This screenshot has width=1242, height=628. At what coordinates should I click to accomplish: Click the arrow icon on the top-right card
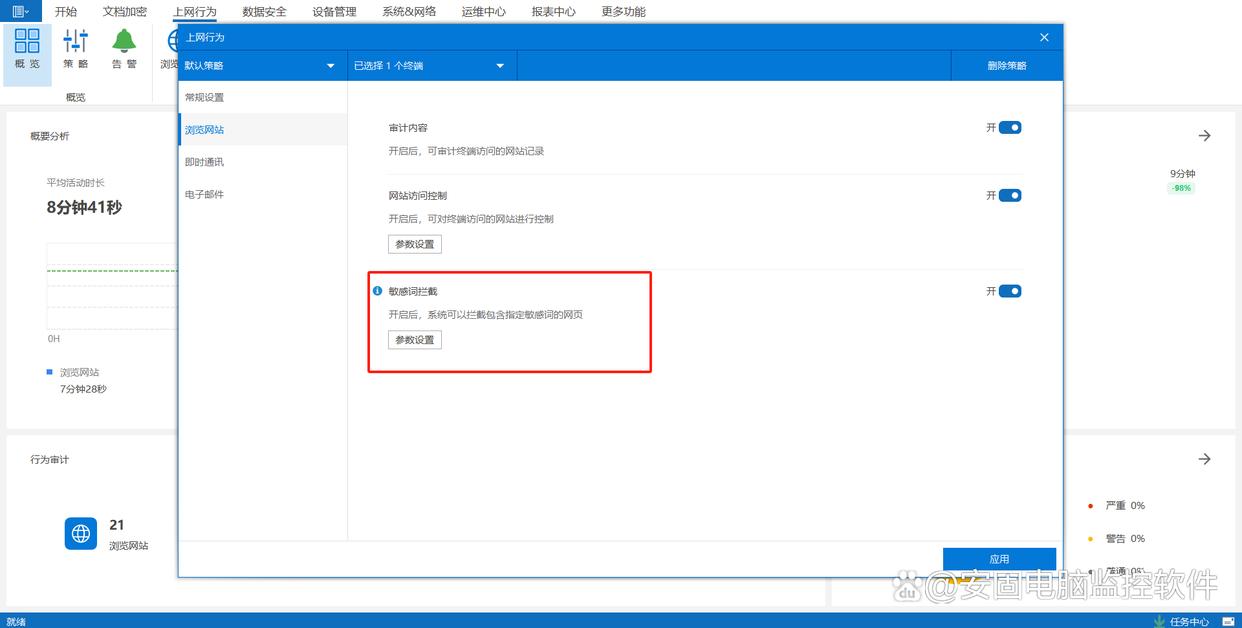pos(1204,135)
